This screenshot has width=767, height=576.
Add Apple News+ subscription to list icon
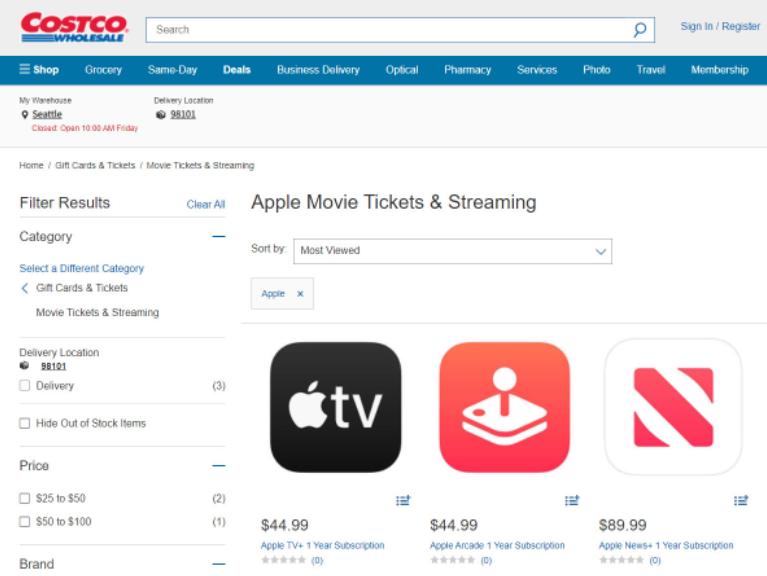click(741, 500)
